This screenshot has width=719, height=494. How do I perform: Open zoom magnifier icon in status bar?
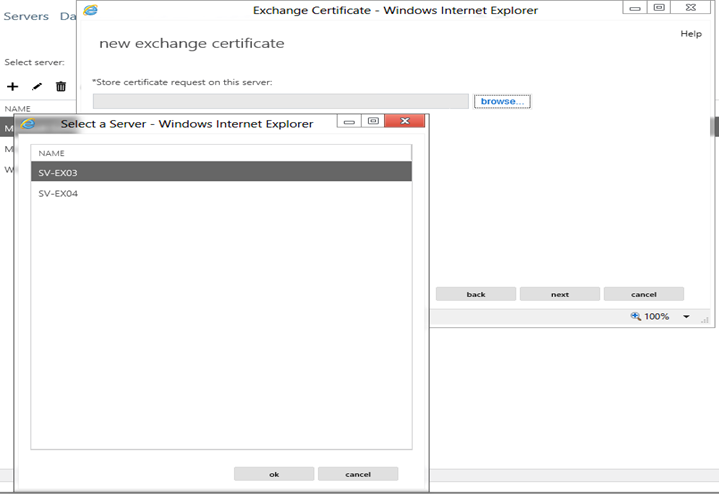pyautogui.click(x=636, y=316)
